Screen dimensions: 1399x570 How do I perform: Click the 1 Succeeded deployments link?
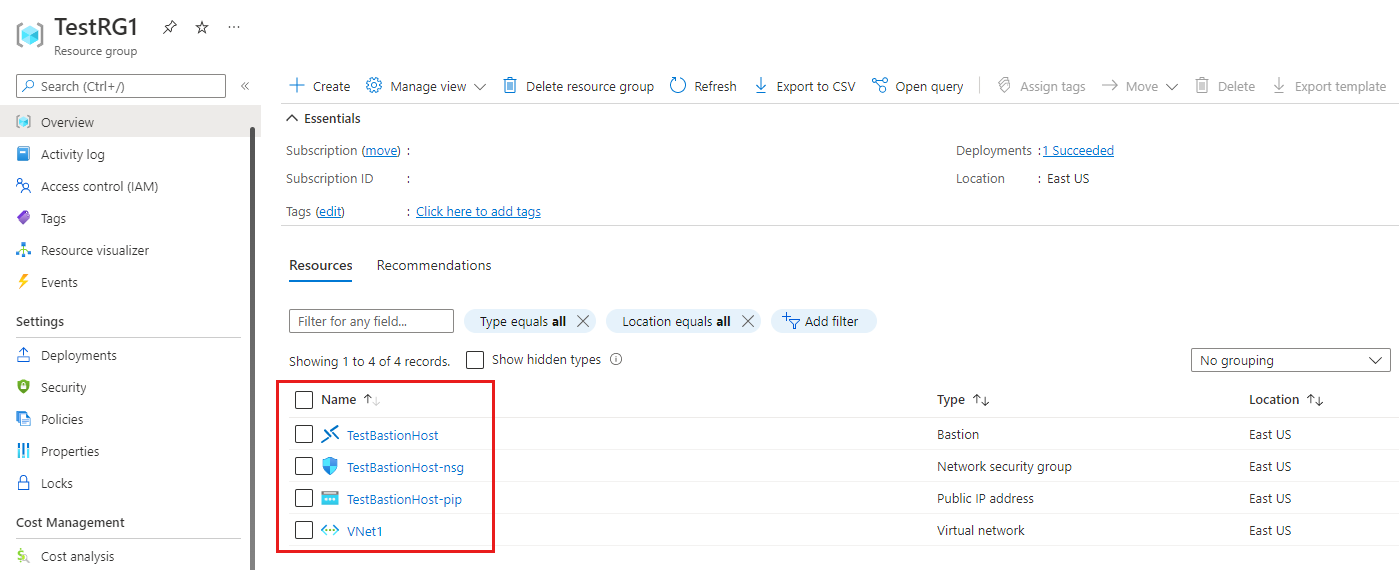tap(1078, 150)
